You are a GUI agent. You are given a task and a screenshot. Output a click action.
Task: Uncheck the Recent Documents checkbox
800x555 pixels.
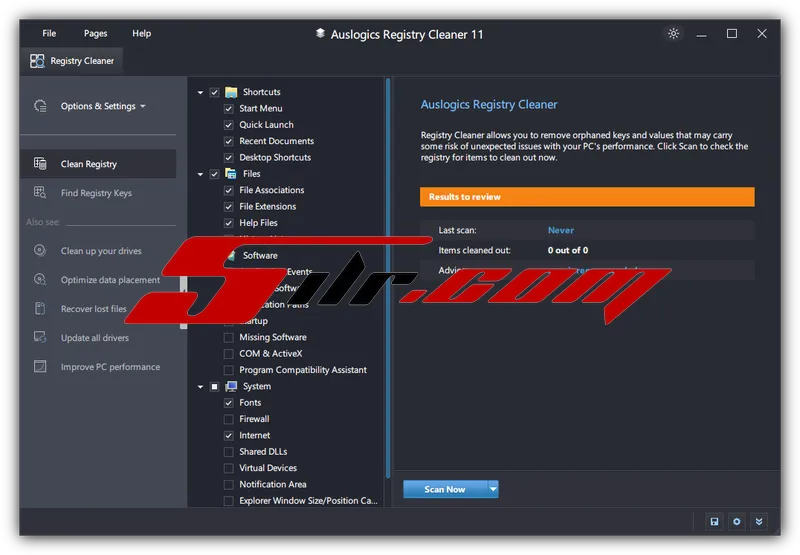[229, 141]
